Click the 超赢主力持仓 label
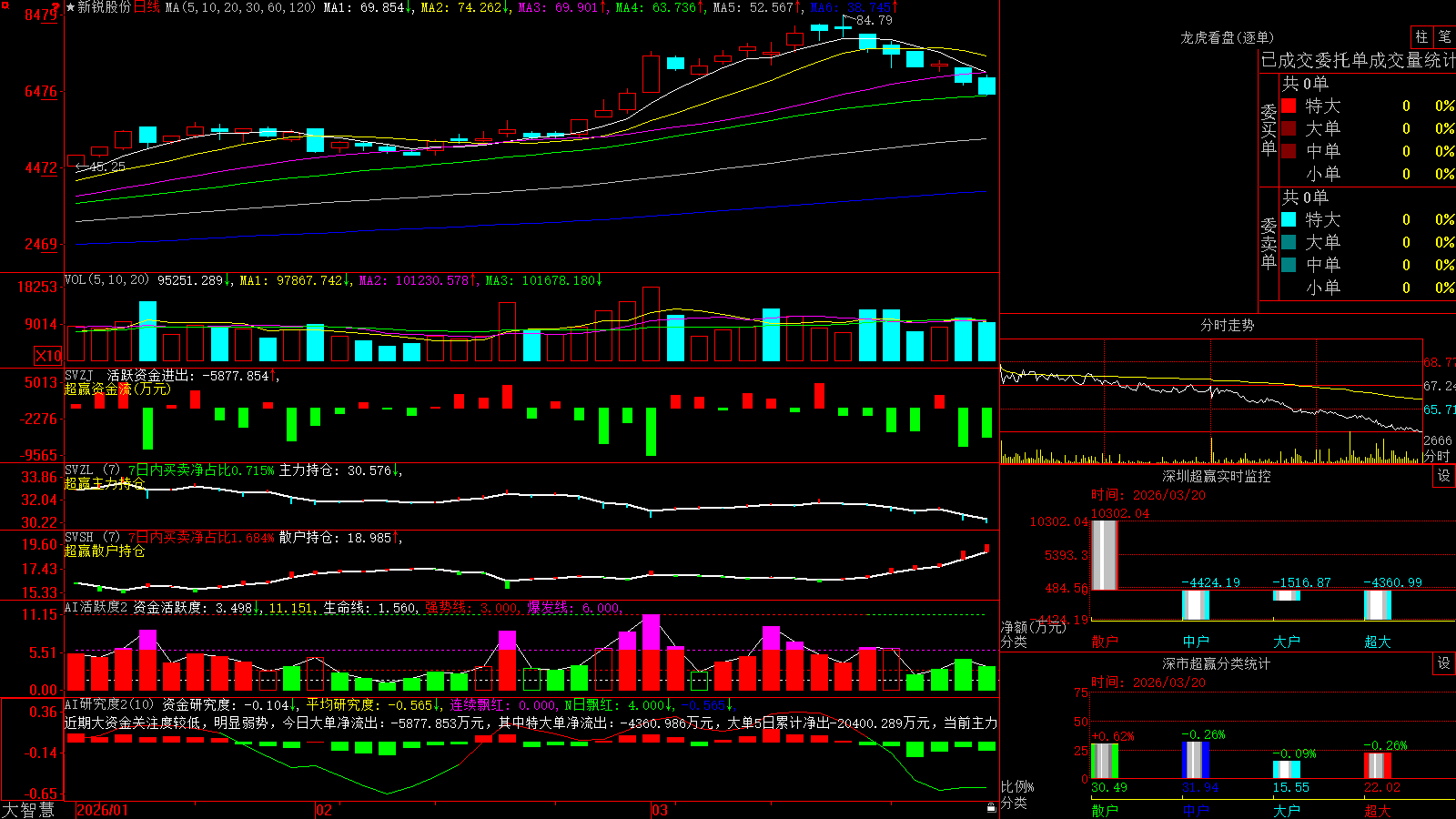This screenshot has height=819, width=1456. 105,483
